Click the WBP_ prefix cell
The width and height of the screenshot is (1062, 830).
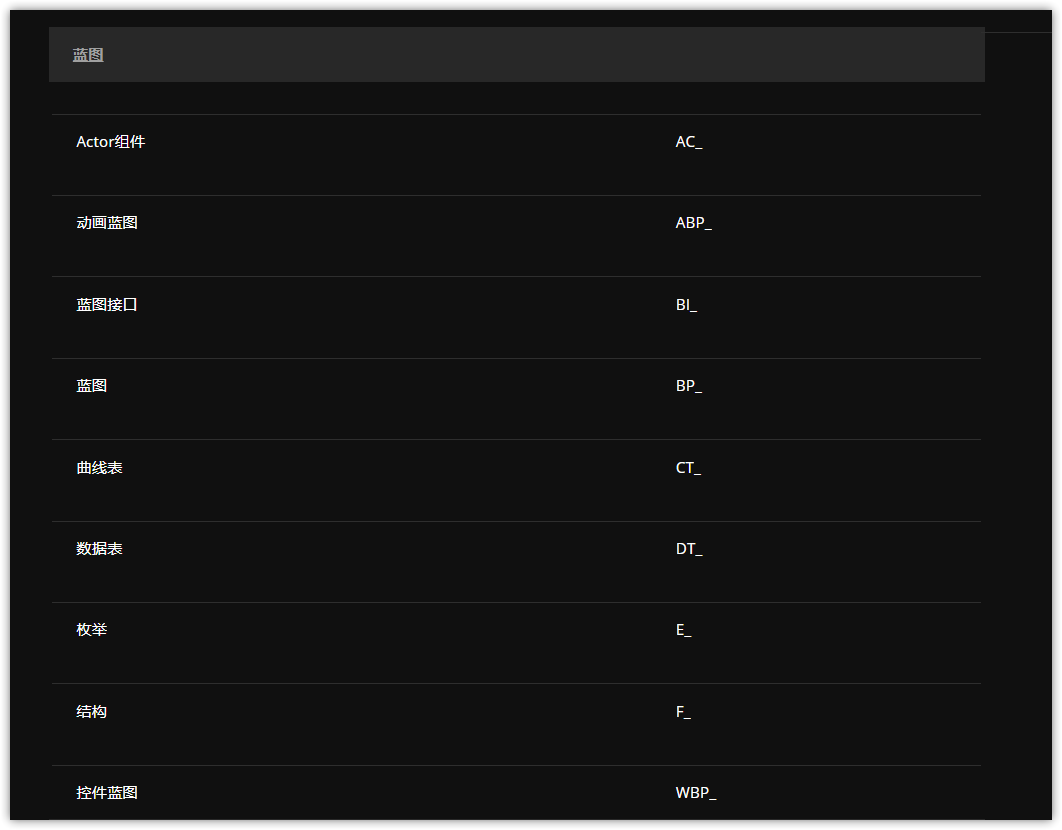[696, 793]
